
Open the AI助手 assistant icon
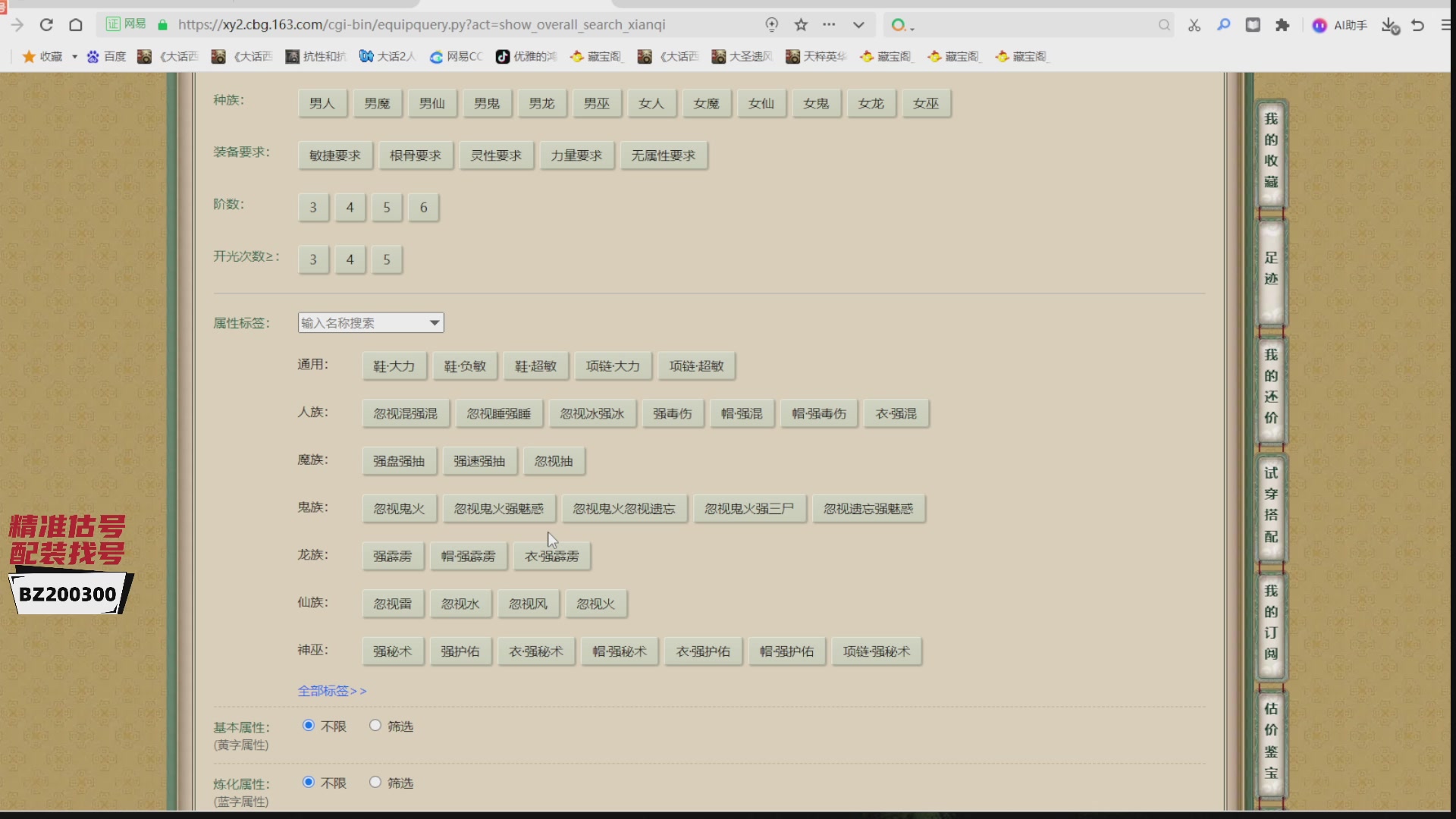[1339, 25]
